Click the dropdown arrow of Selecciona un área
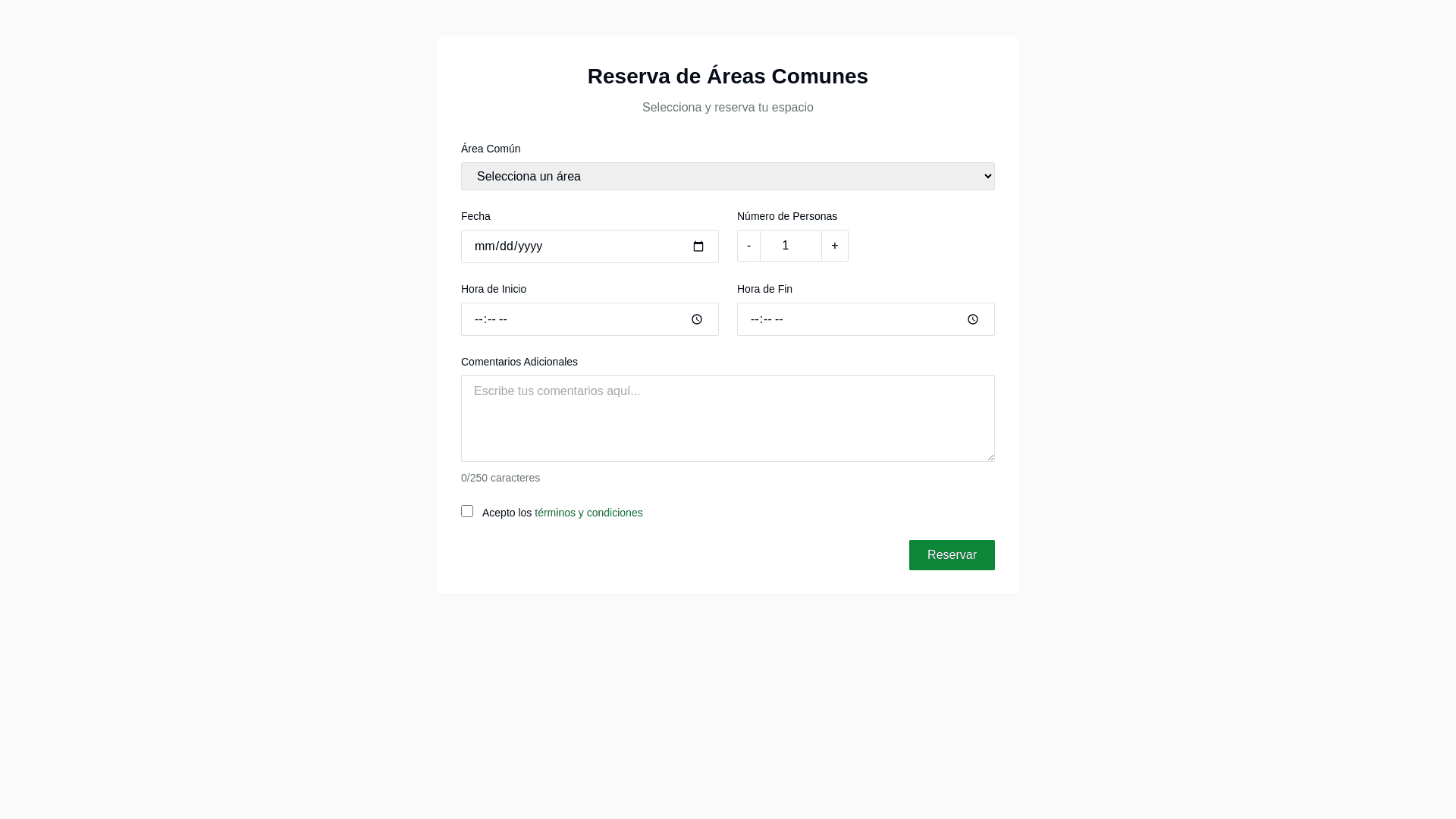Viewport: 1456px width, 819px height. (987, 176)
